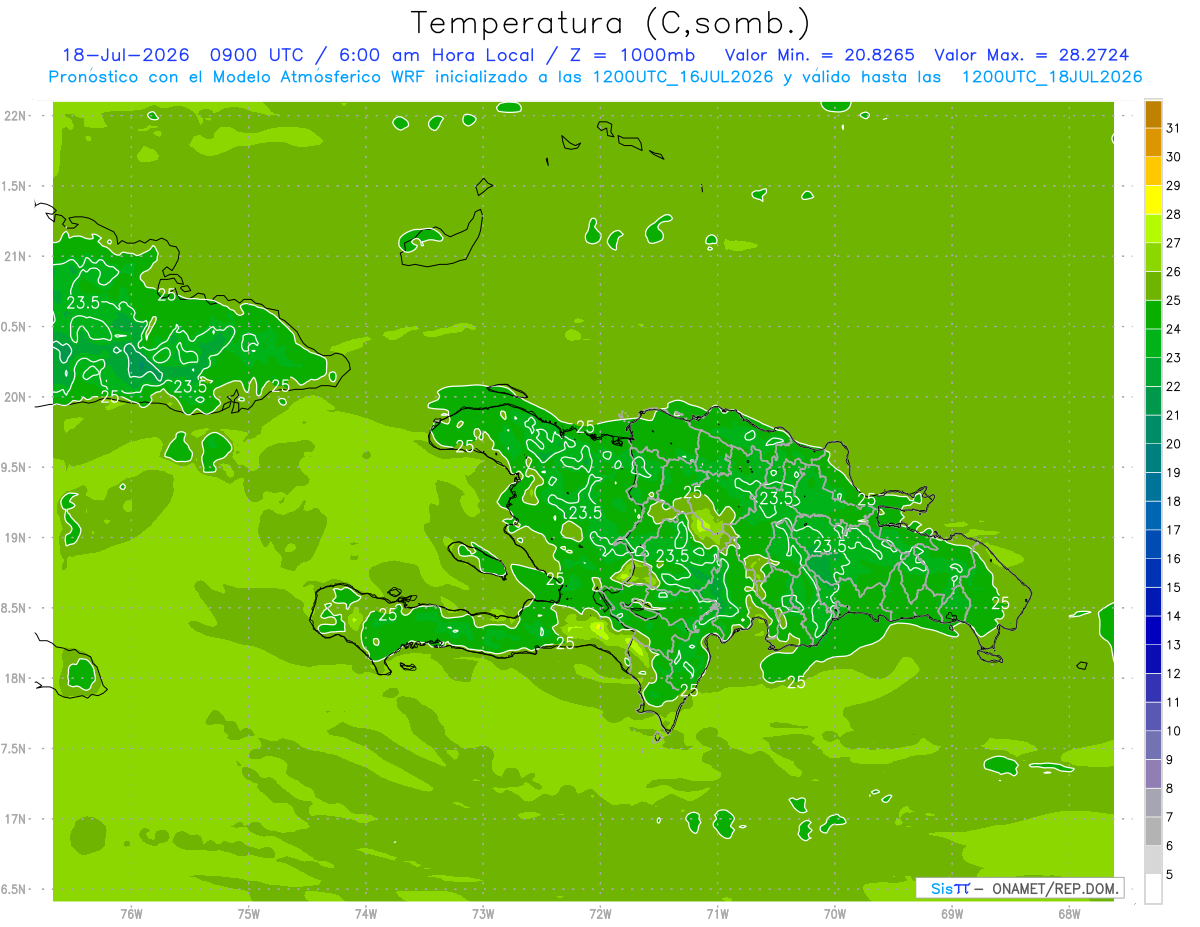Pick the colorbar swatch between 26 and 27

[x=1153, y=258]
